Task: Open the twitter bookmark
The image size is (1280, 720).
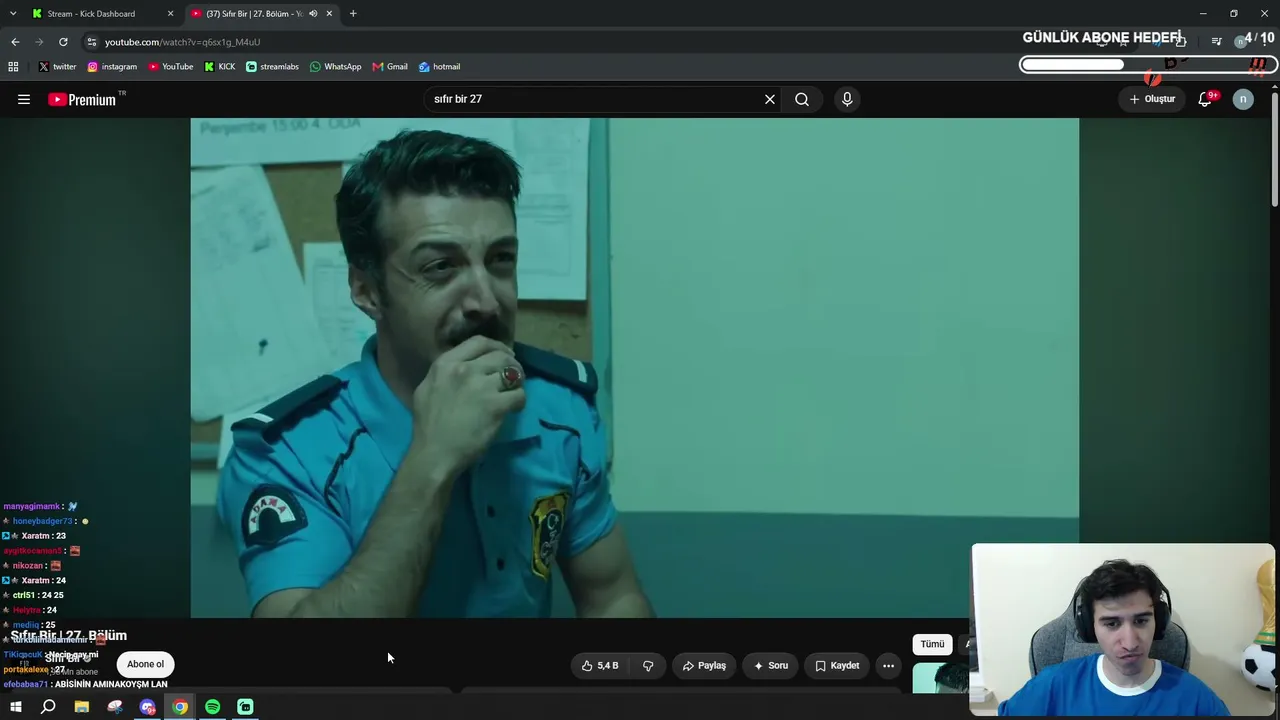Action: coord(57,67)
